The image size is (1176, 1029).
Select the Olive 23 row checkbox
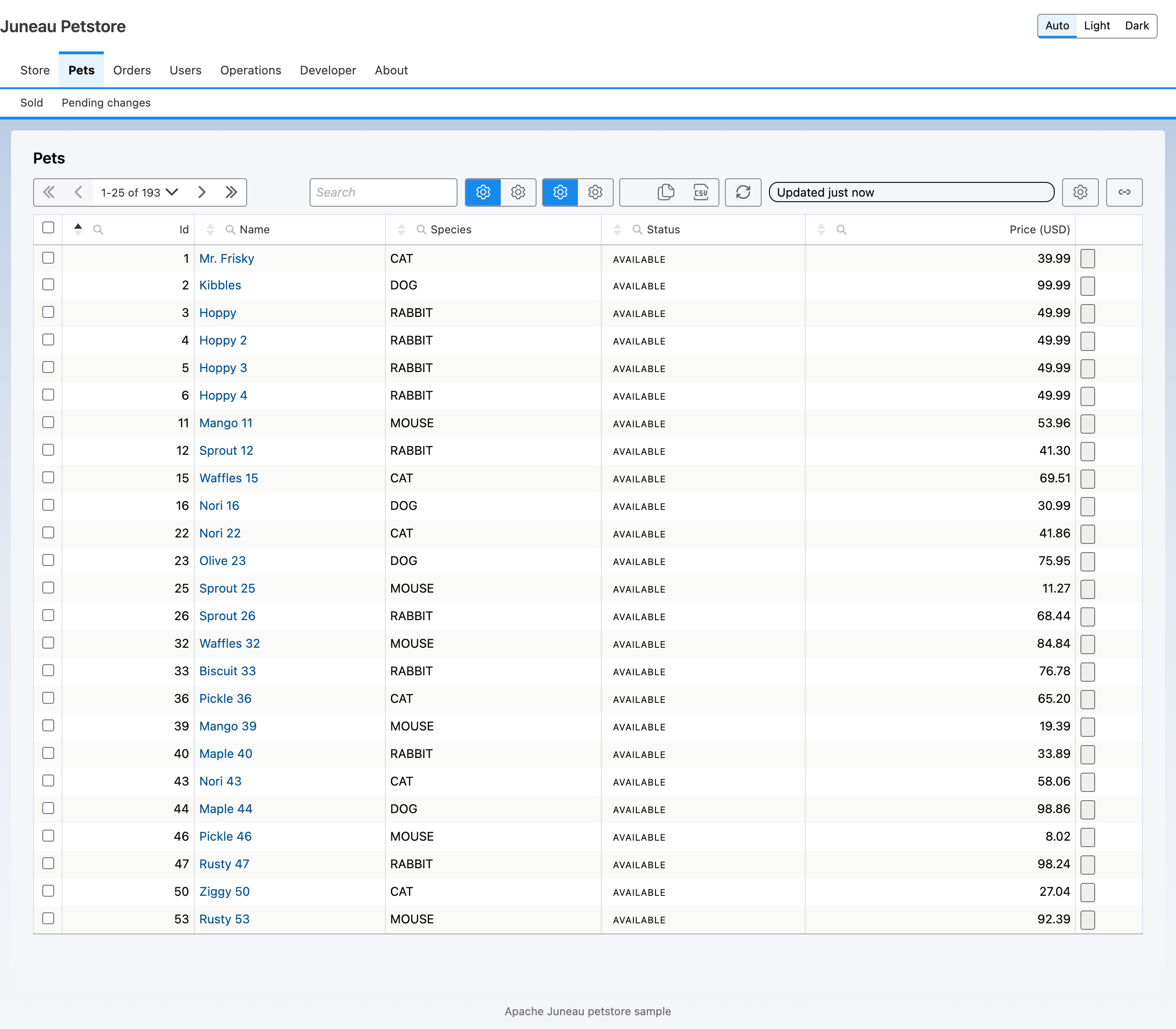pos(48,560)
